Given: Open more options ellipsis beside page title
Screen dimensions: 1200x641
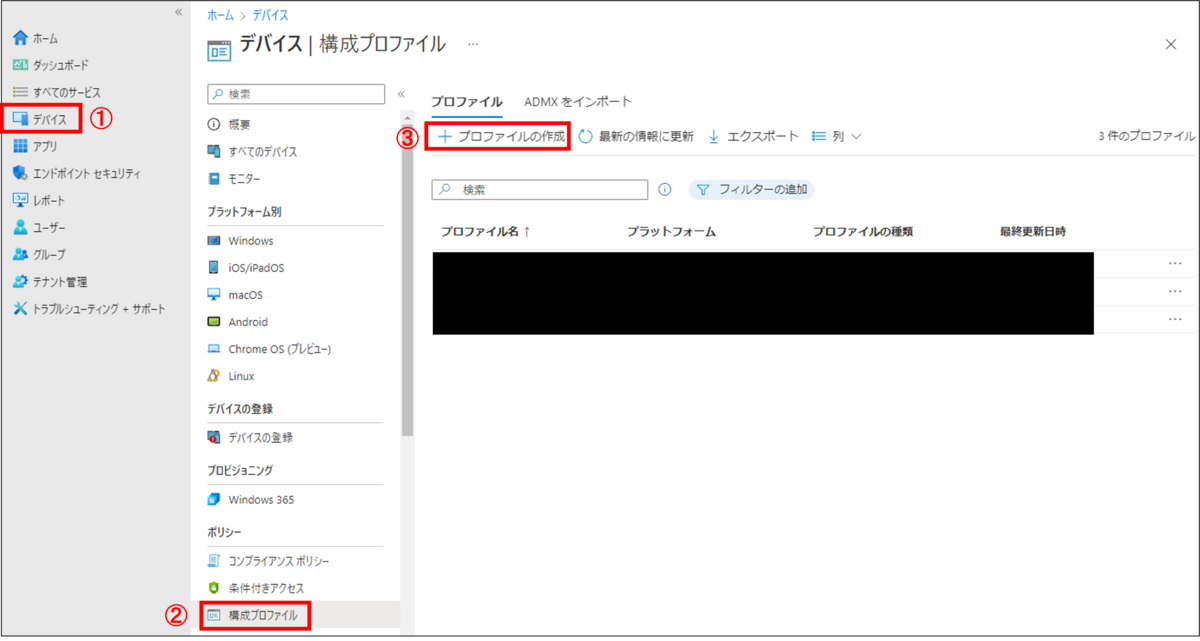Looking at the screenshot, I should [473, 45].
